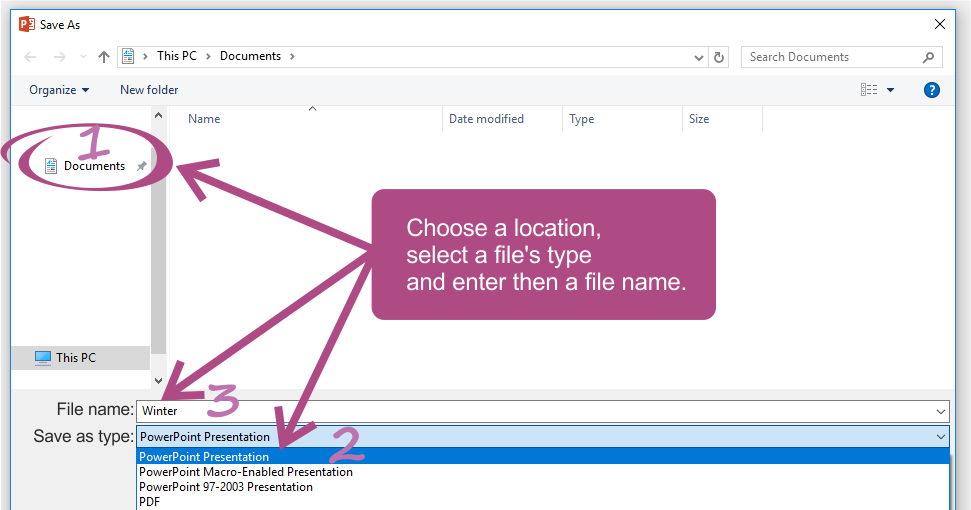Click the search magnifier icon
The width and height of the screenshot is (971, 510).
928,58
